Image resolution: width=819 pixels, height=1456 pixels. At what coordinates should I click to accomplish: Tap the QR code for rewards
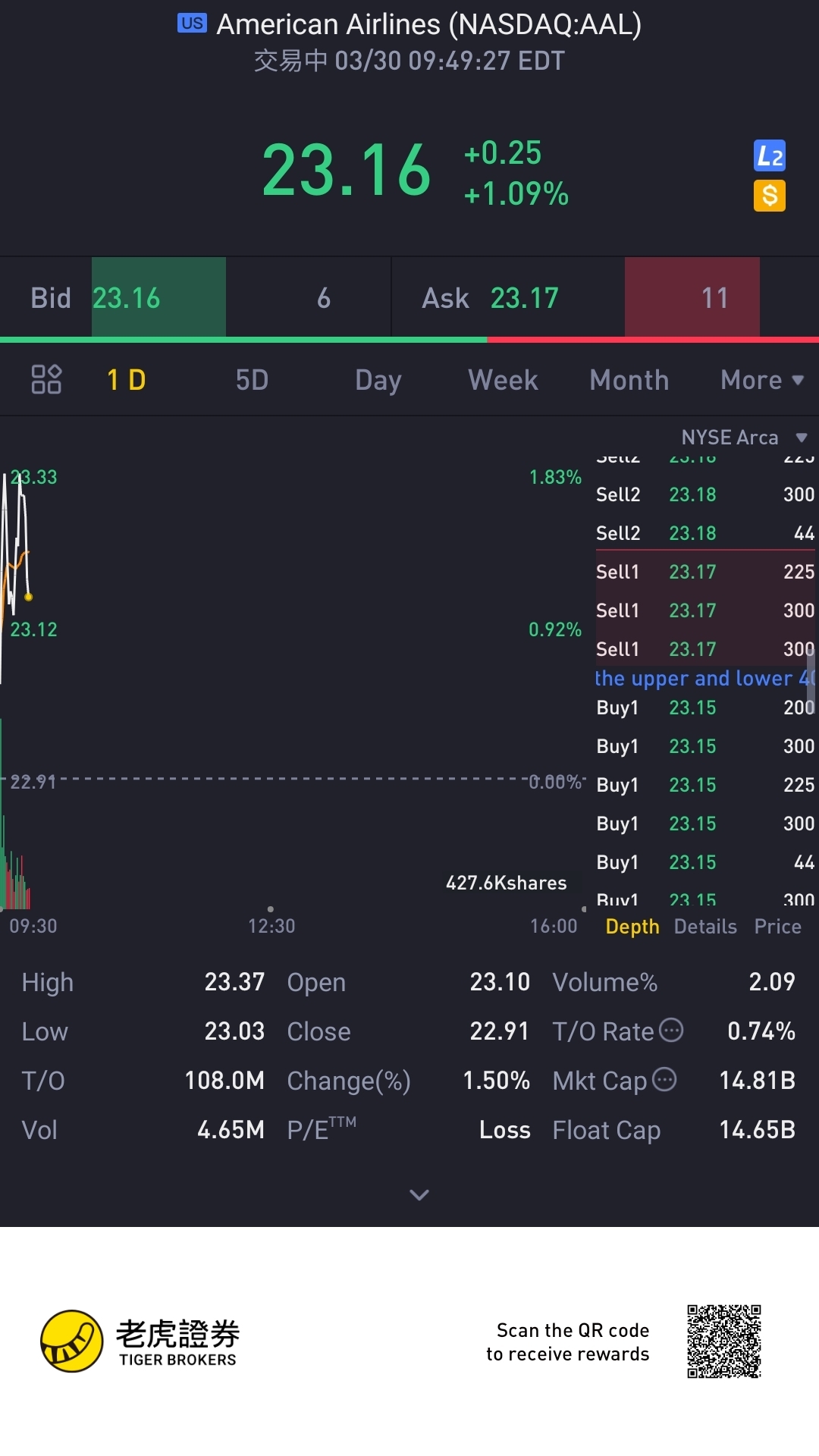pos(724,1341)
